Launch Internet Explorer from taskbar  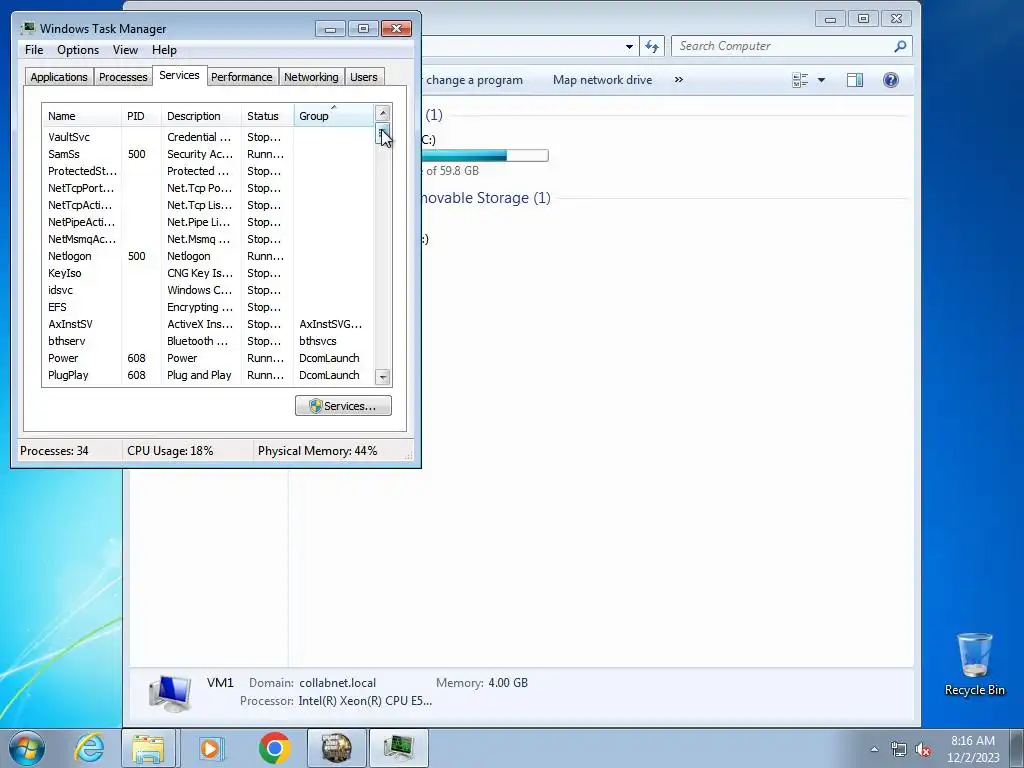click(88, 748)
